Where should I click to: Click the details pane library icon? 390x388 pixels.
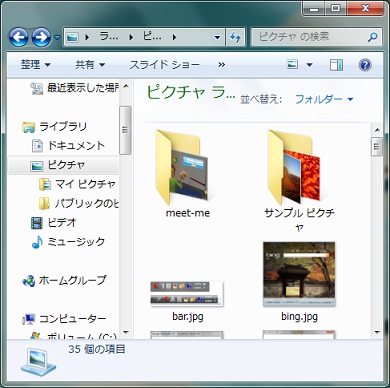click(x=38, y=361)
